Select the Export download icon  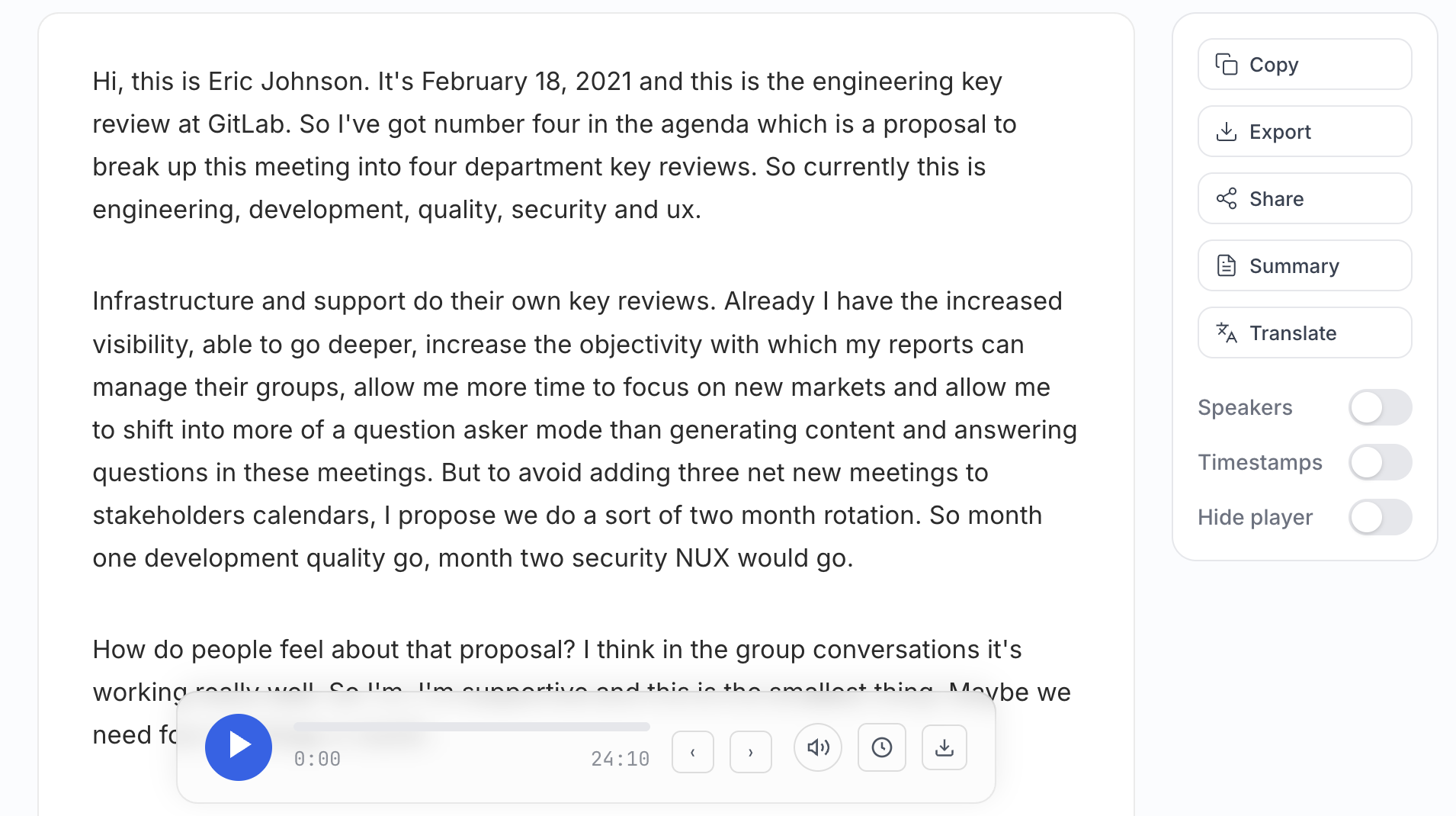pyautogui.click(x=1227, y=131)
